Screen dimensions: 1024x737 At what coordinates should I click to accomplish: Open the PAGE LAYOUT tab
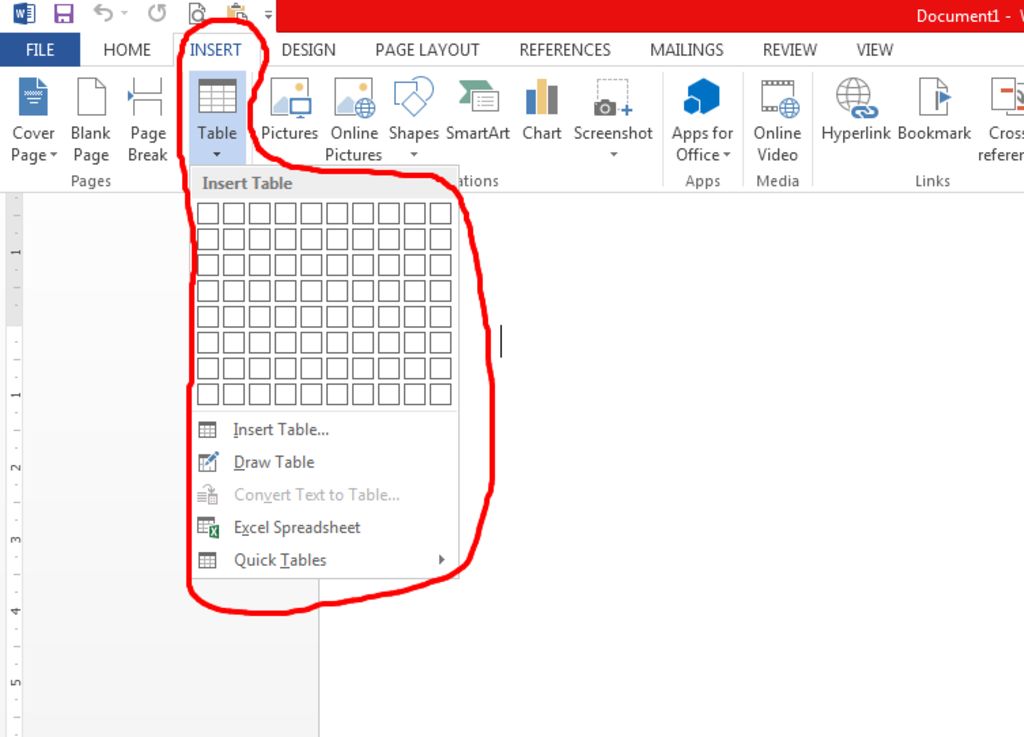coord(427,50)
